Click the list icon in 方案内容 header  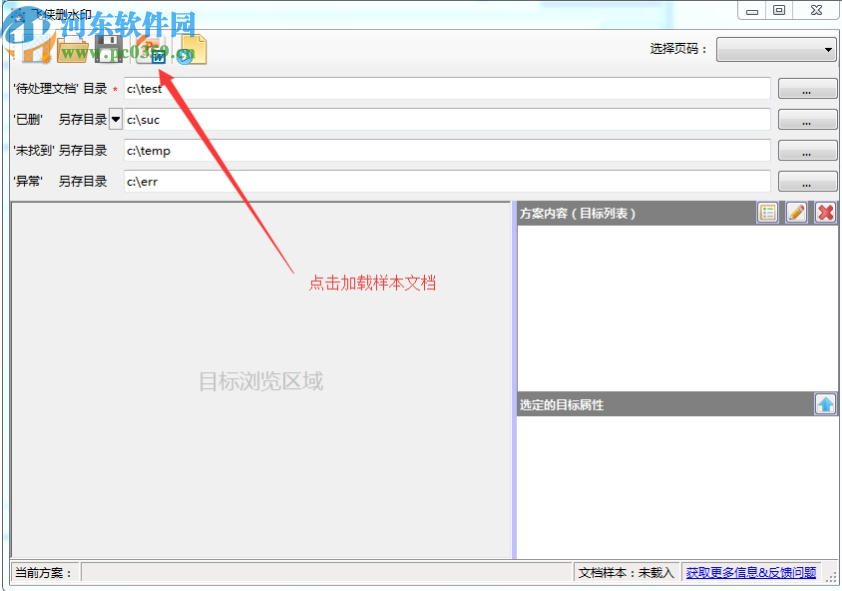coord(768,213)
